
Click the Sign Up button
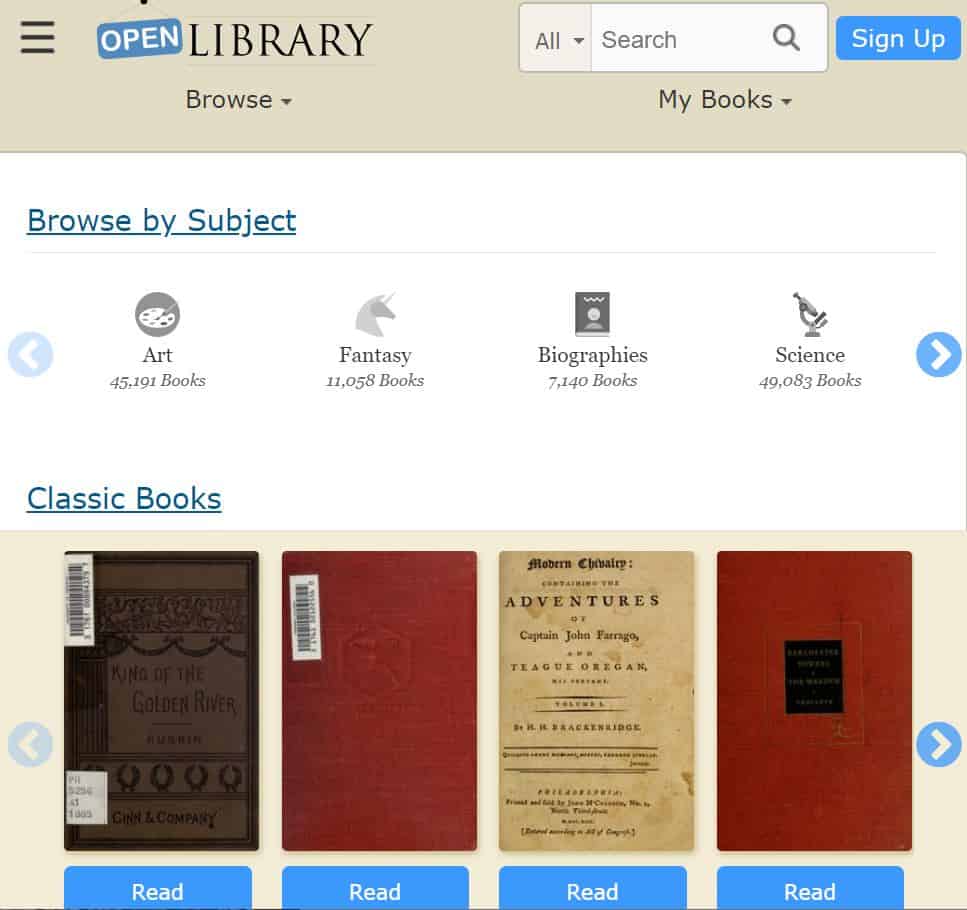click(x=898, y=38)
